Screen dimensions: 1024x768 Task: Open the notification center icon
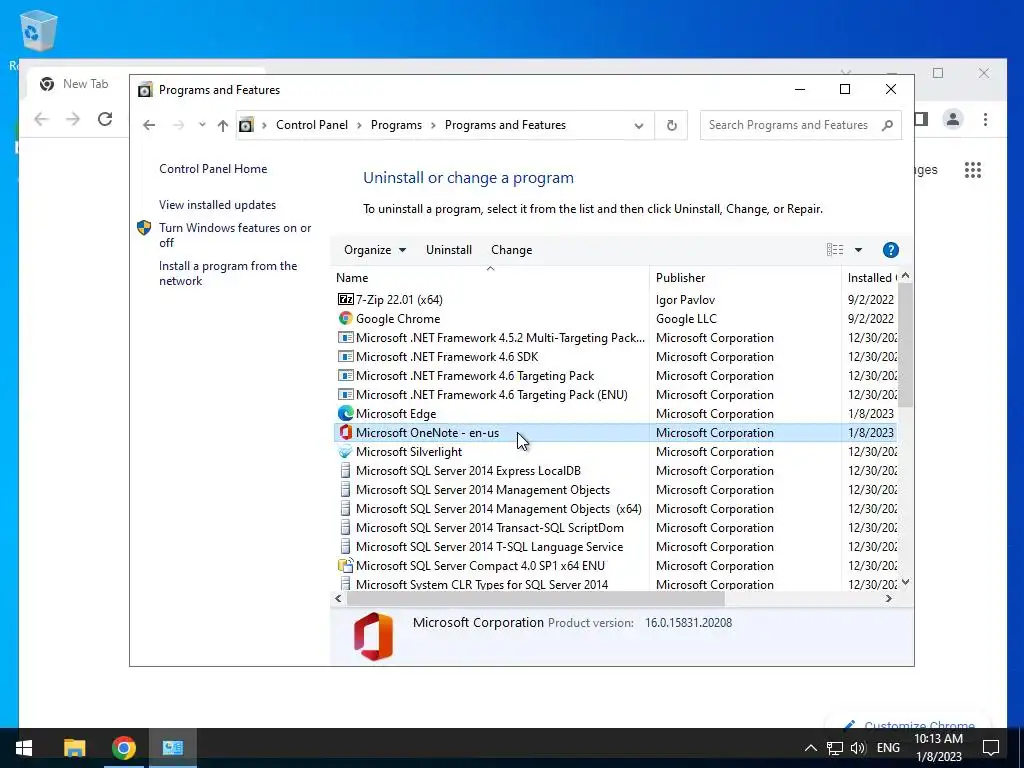tap(991, 748)
